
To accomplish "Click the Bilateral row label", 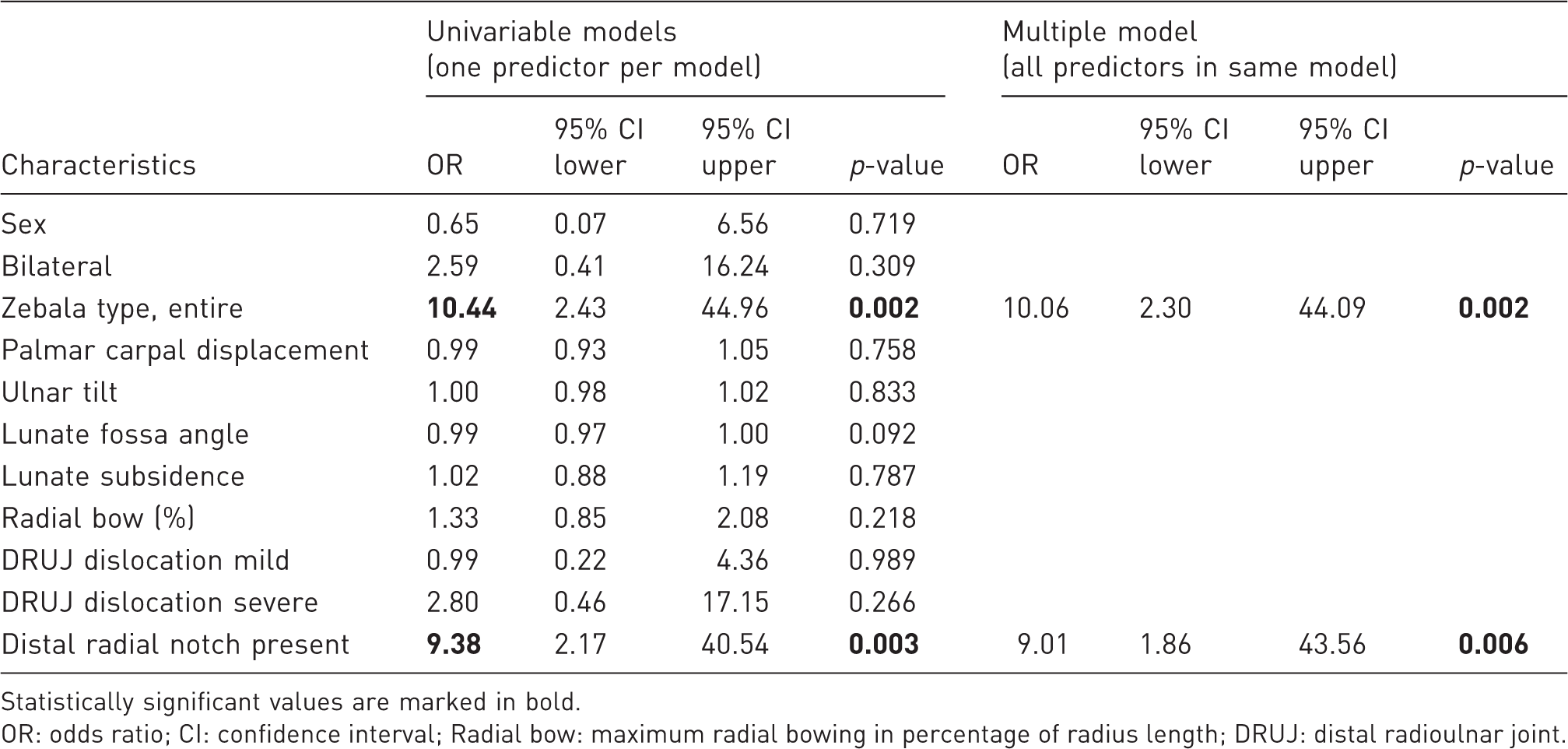I will click(57, 266).
